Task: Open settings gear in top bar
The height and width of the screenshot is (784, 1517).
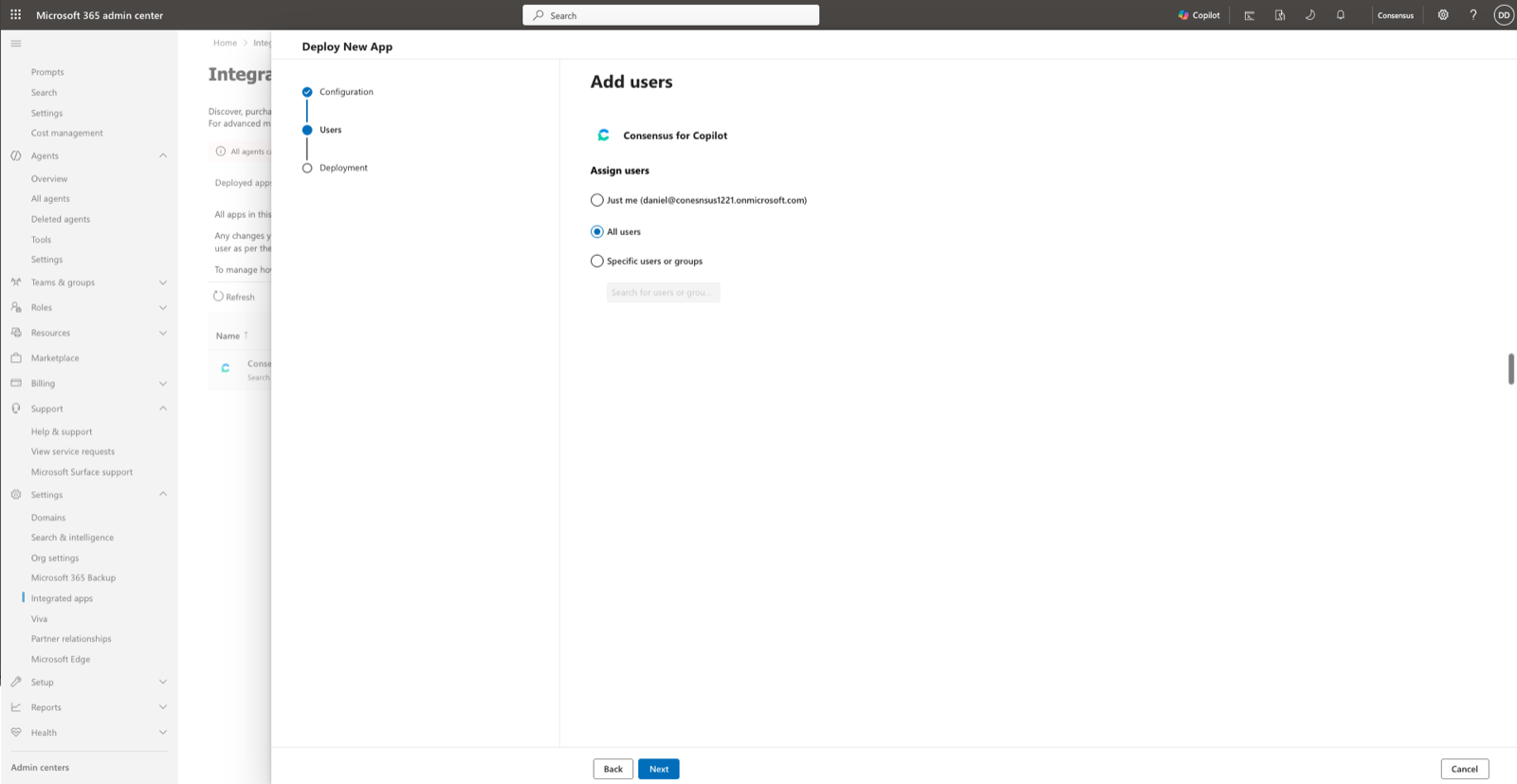Action: [x=1443, y=15]
